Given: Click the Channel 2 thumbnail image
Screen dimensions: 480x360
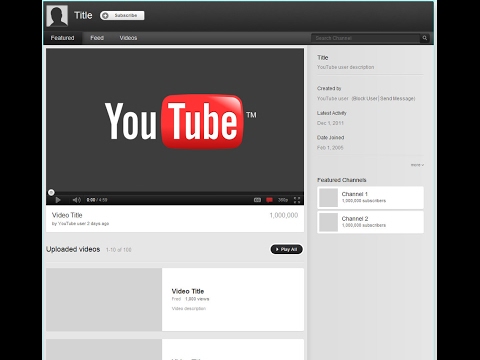Looking at the screenshot, I should point(329,222).
